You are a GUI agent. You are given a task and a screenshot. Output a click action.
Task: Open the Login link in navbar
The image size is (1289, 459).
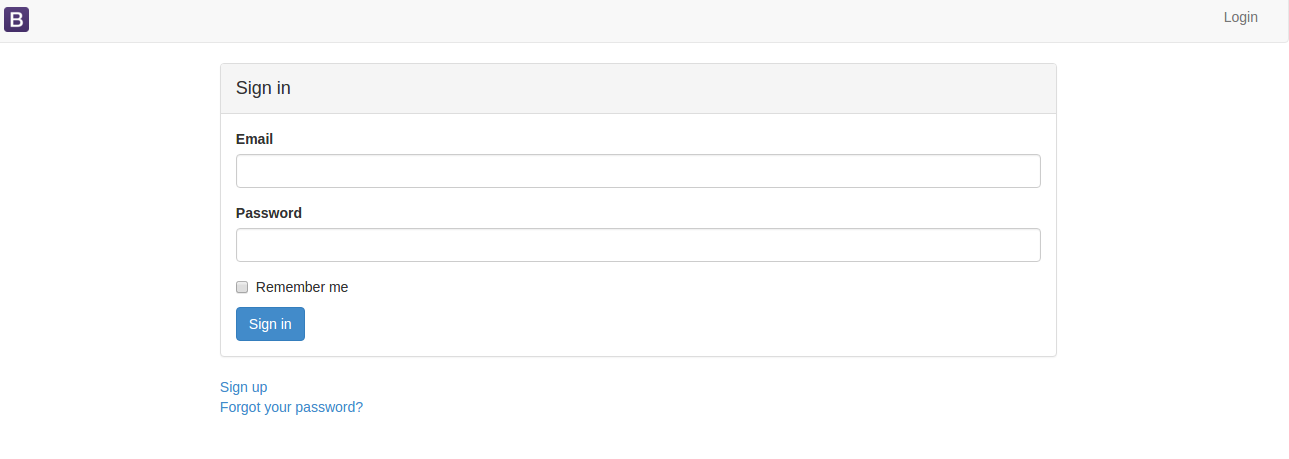point(1240,17)
